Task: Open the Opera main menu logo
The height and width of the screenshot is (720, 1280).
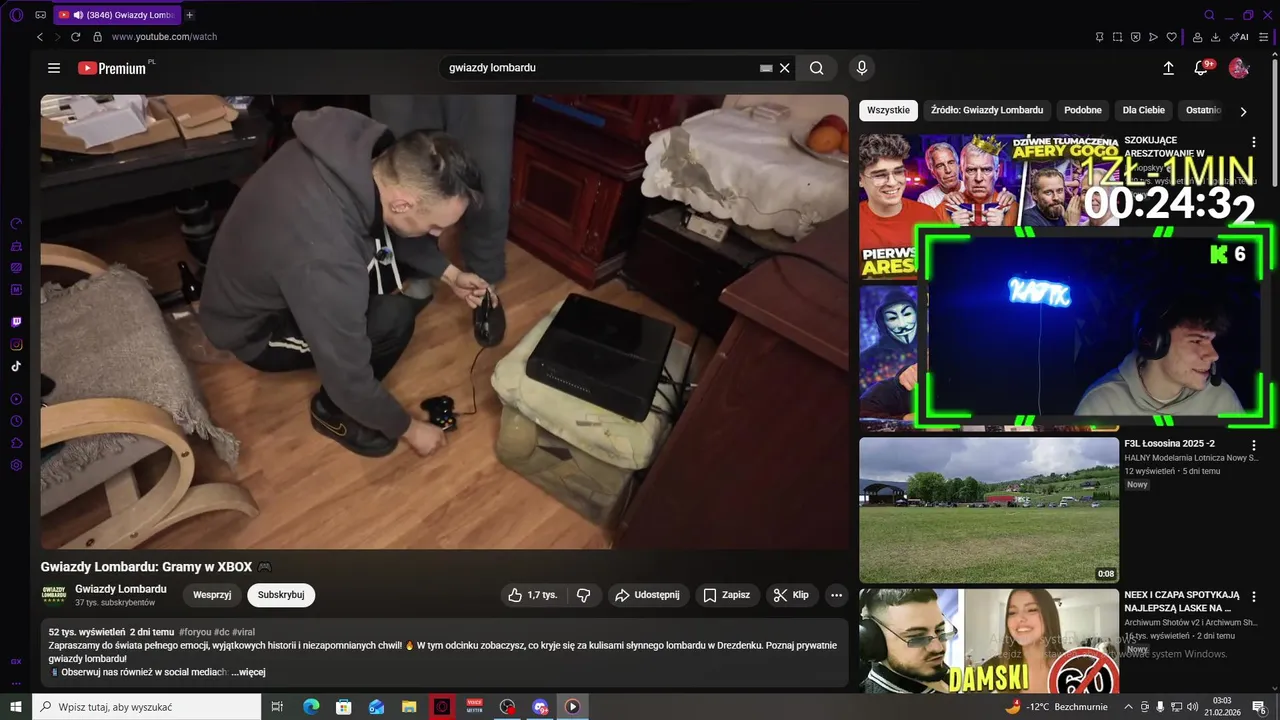Action: tap(16, 15)
